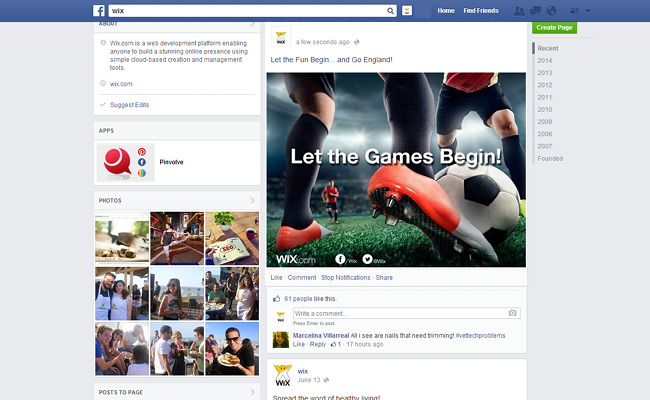650x400 pixels.
Task: Open the street dancer photo thumbnail
Action: [177, 238]
